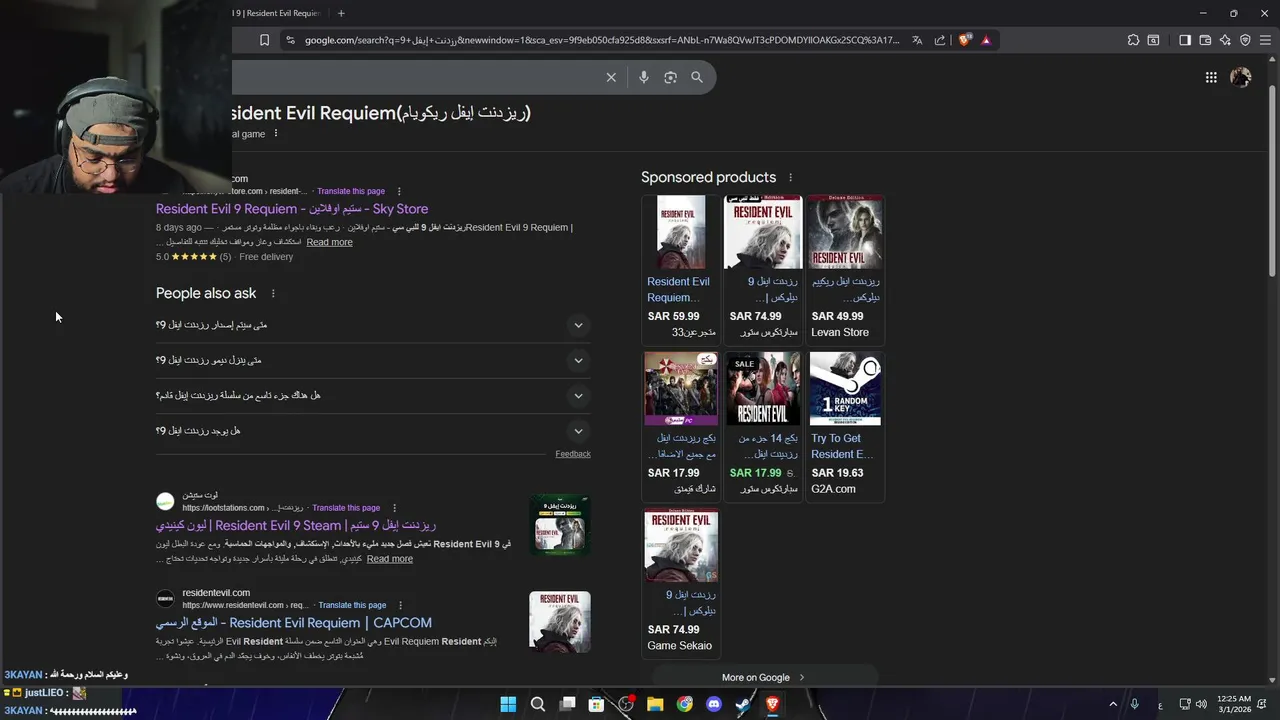The height and width of the screenshot is (720, 1280).
Task: Open a new browser tab
Action: pyautogui.click(x=341, y=13)
